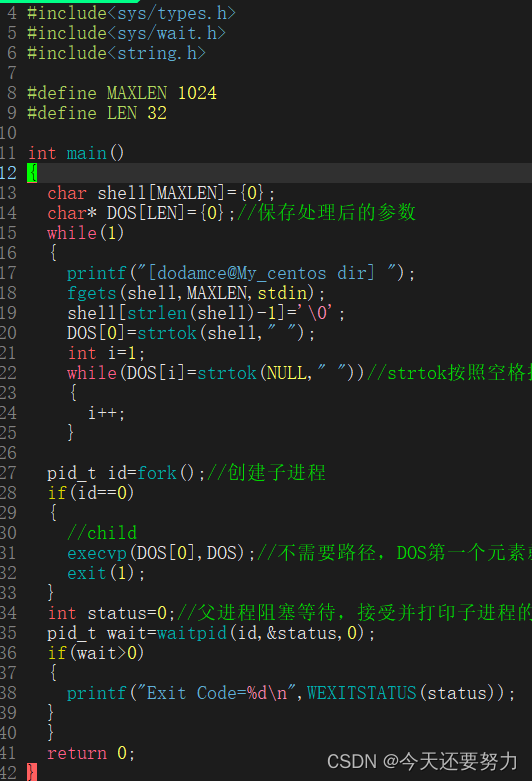Click the 'if(wait>0)' condition
Screen dimensions: 532x781
pos(96,653)
